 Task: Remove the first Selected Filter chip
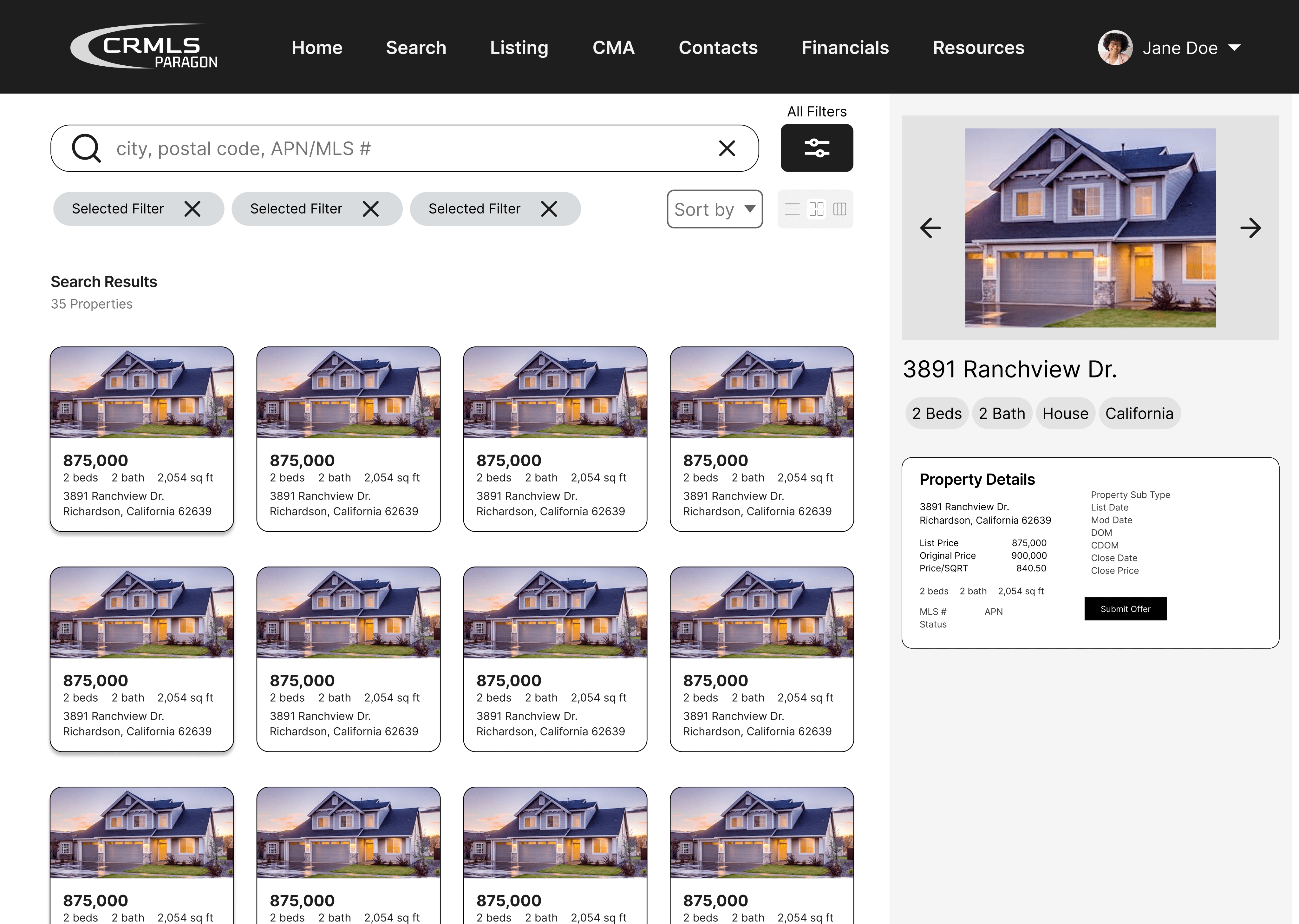192,209
